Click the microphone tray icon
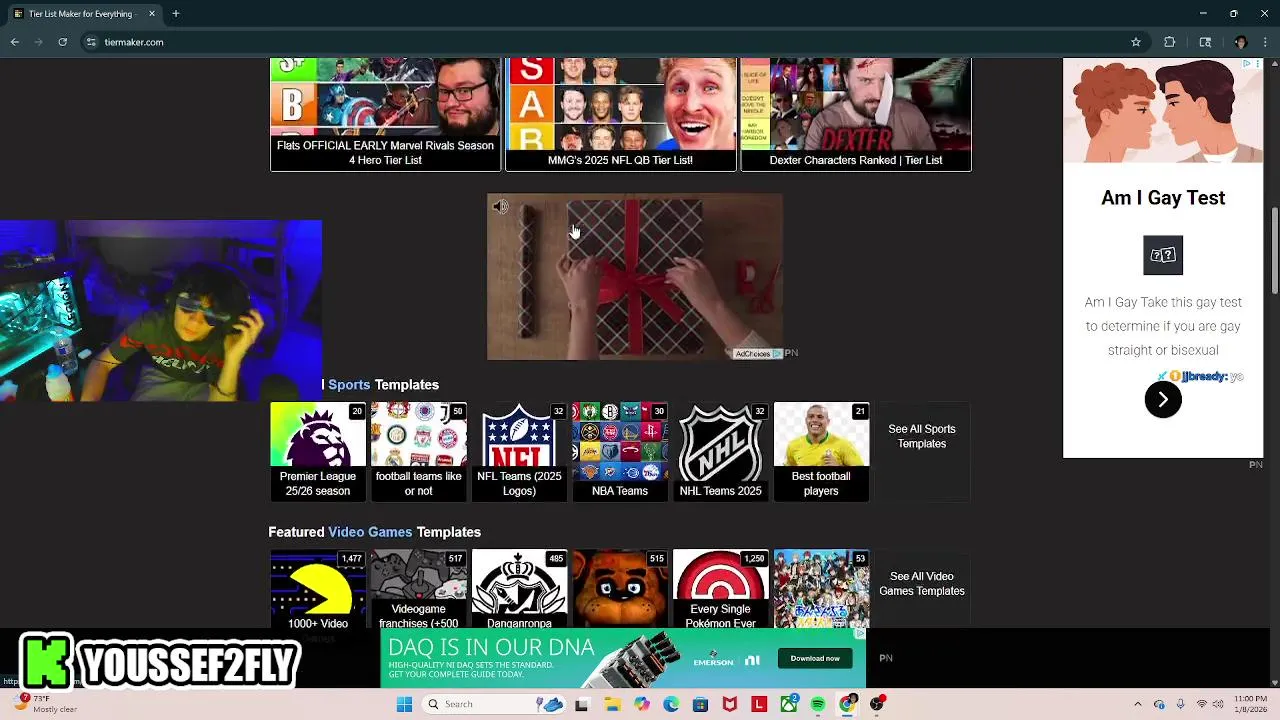The width and height of the screenshot is (1280, 720). click(1181, 704)
